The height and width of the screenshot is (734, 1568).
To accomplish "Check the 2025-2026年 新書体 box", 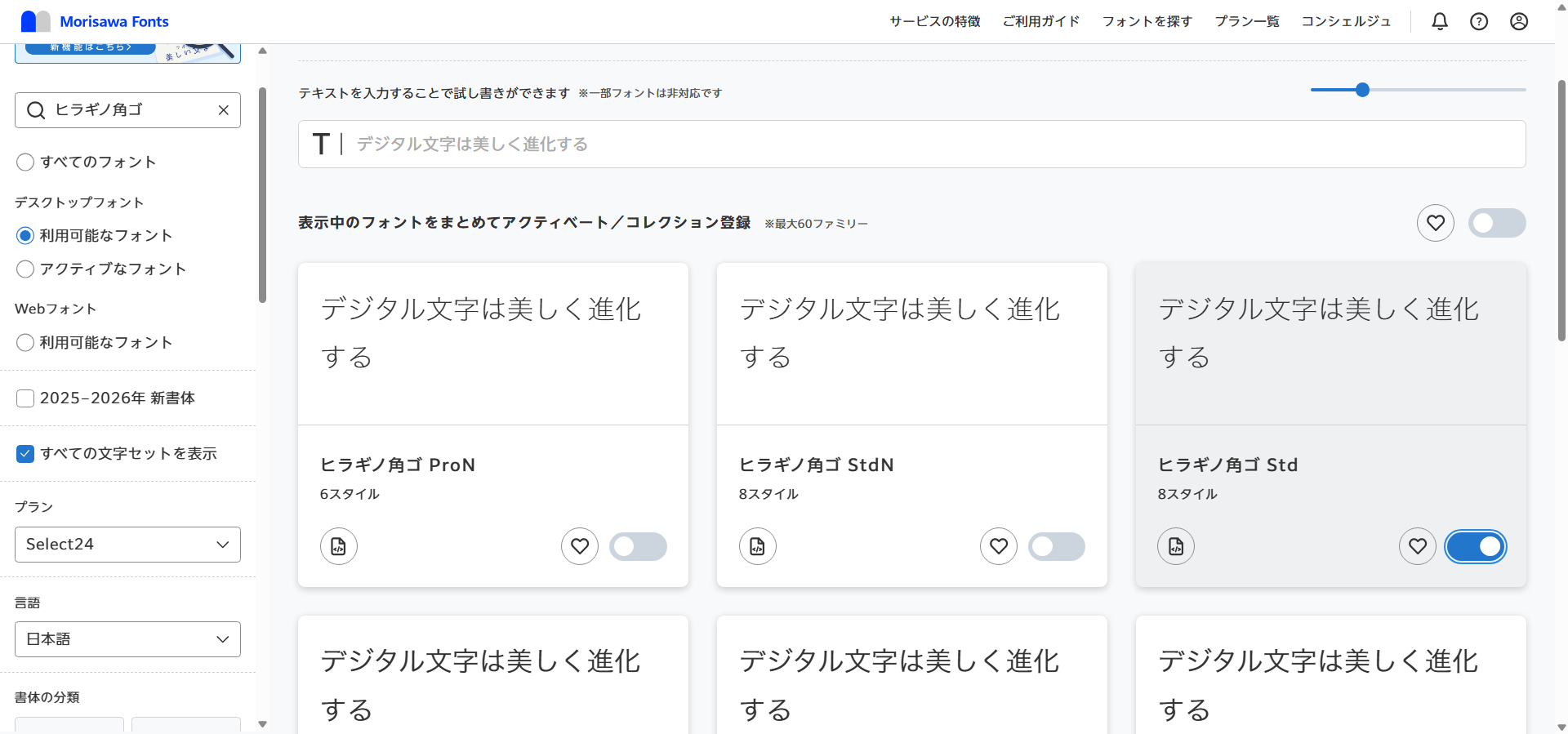I will coord(25,398).
